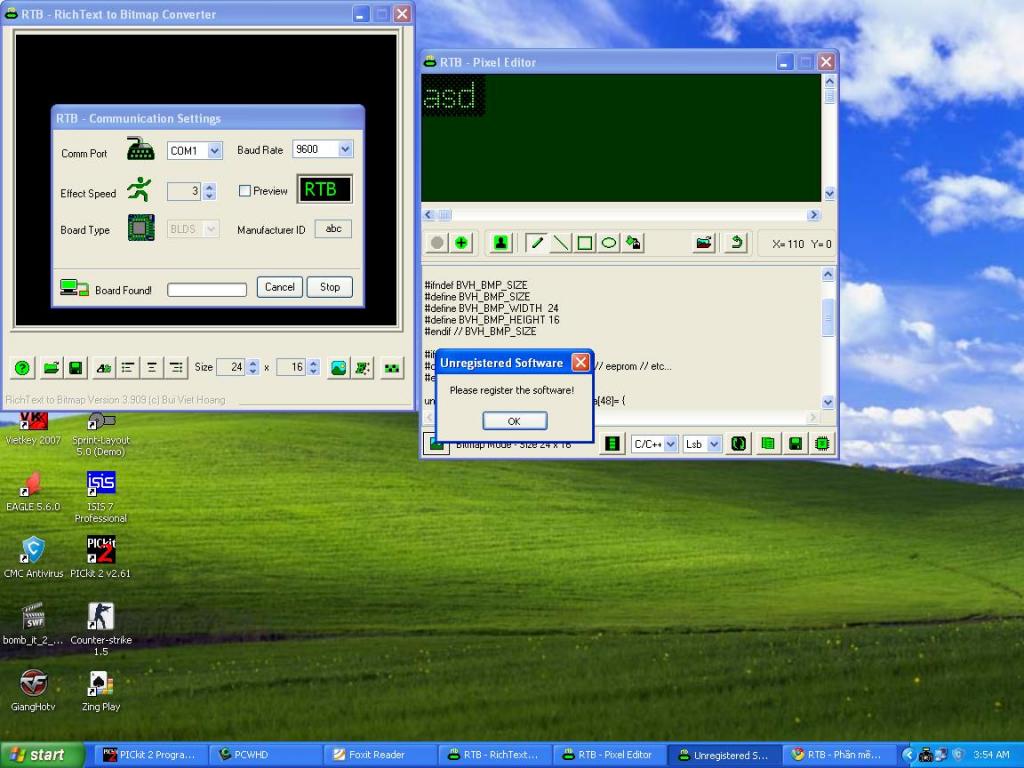Switch to PCWHD taskbar item
This screenshot has width=1024, height=768.
[x=265, y=755]
